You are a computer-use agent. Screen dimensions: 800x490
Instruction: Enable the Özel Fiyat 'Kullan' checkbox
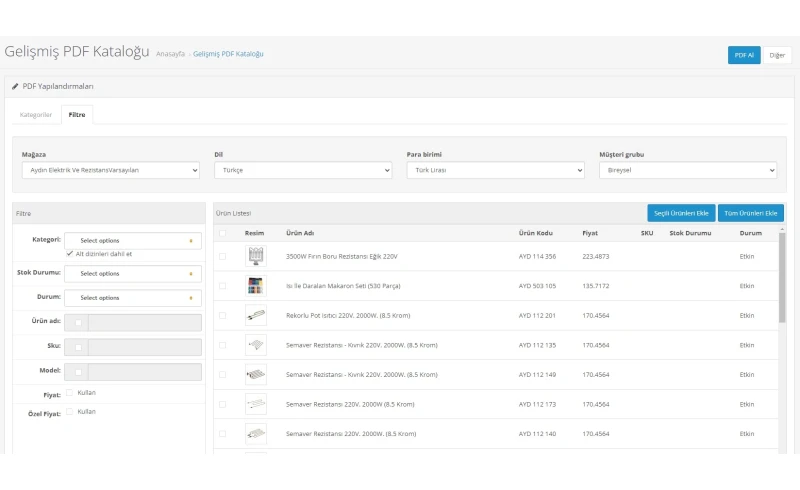tap(69, 411)
